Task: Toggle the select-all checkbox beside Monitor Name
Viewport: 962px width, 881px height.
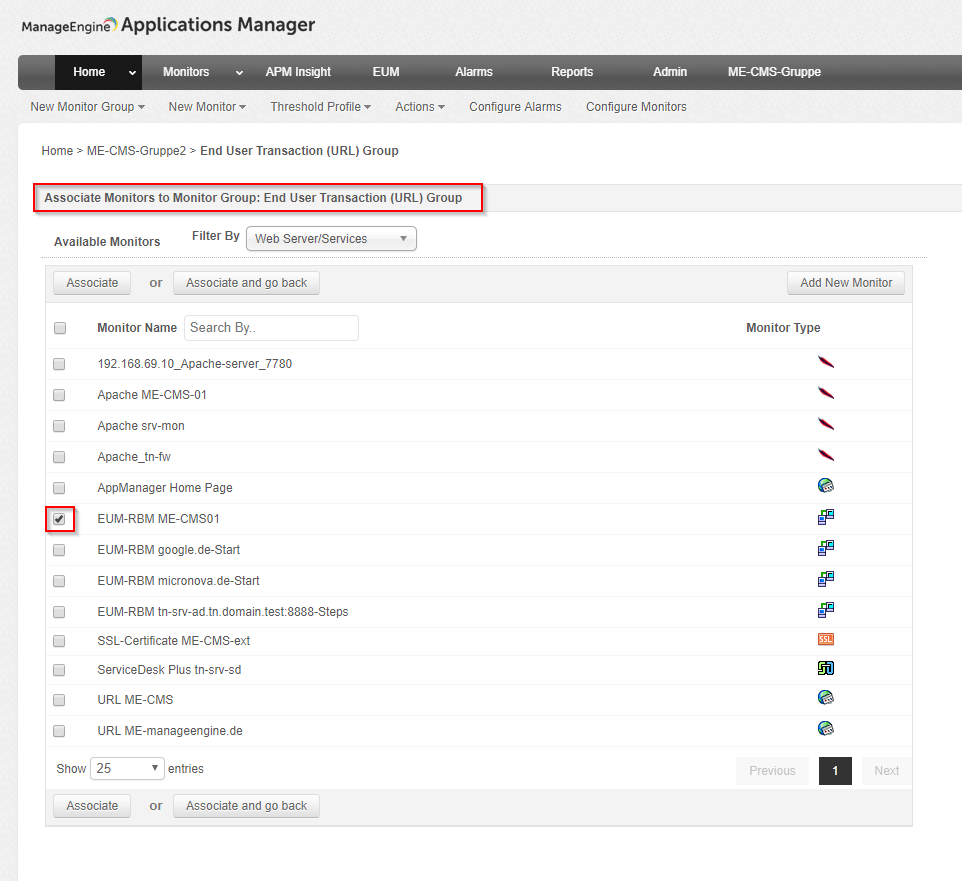Action: pos(60,328)
